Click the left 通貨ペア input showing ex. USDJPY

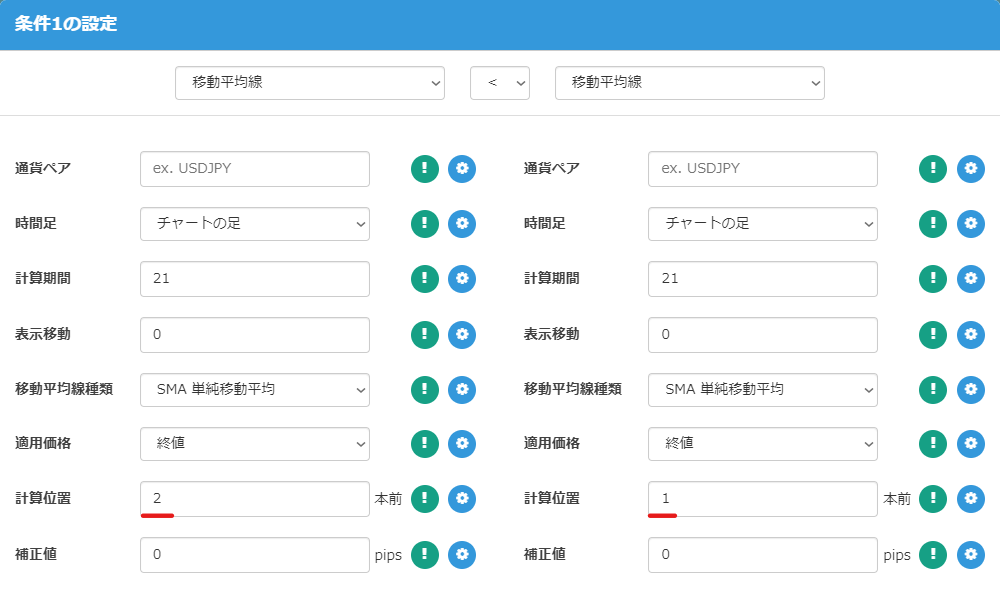[255, 169]
